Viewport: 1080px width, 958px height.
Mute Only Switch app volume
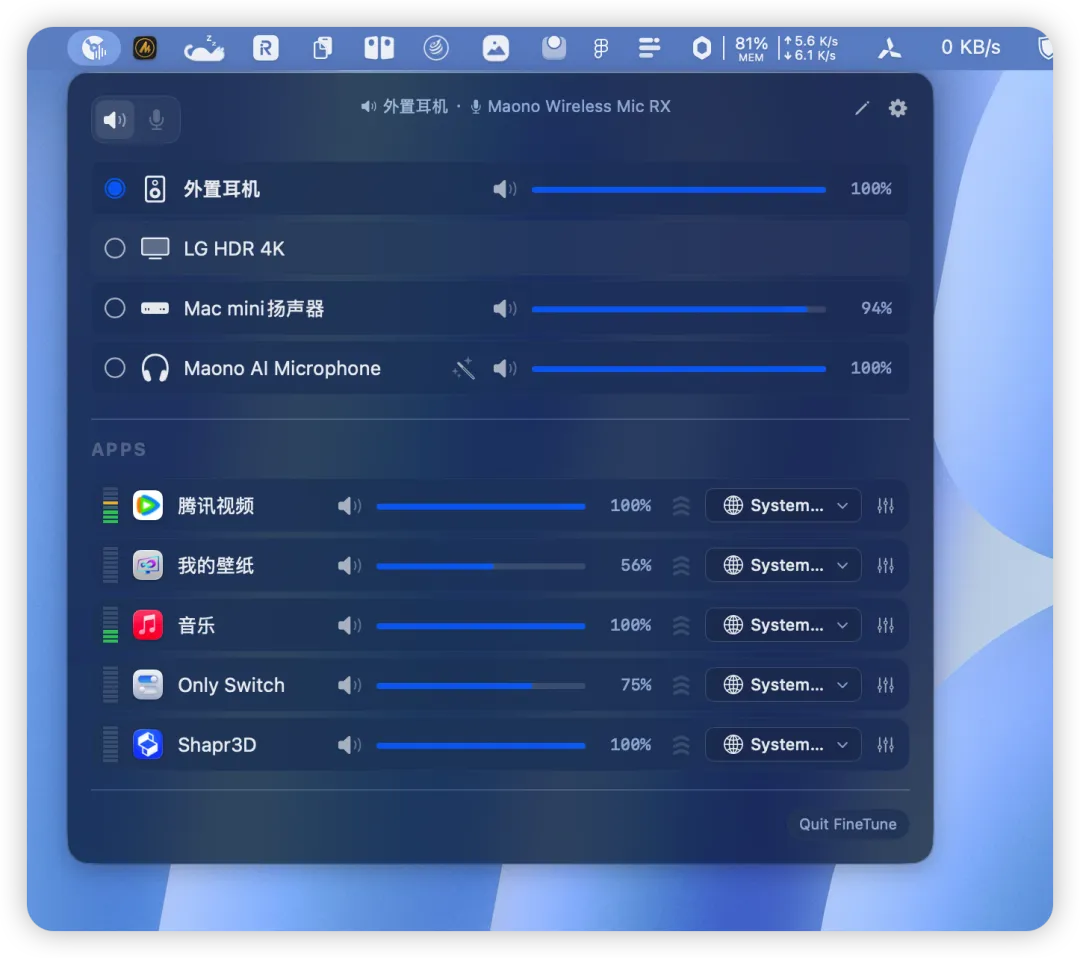tap(349, 685)
